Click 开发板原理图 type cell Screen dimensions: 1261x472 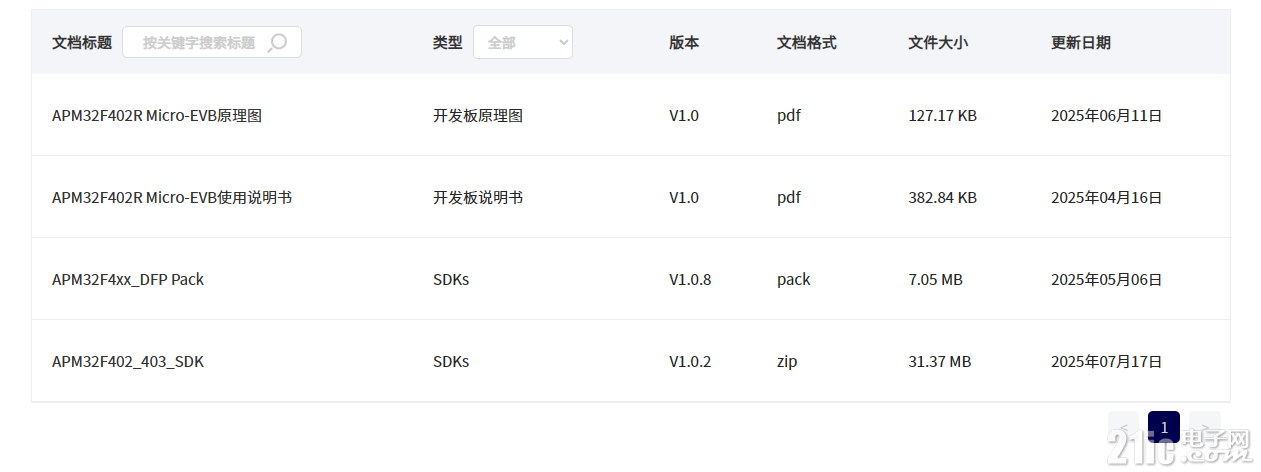pyautogui.click(x=478, y=116)
